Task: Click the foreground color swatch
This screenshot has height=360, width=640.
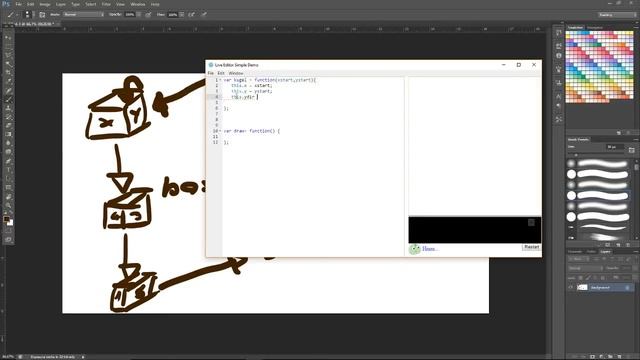Action: (7, 219)
